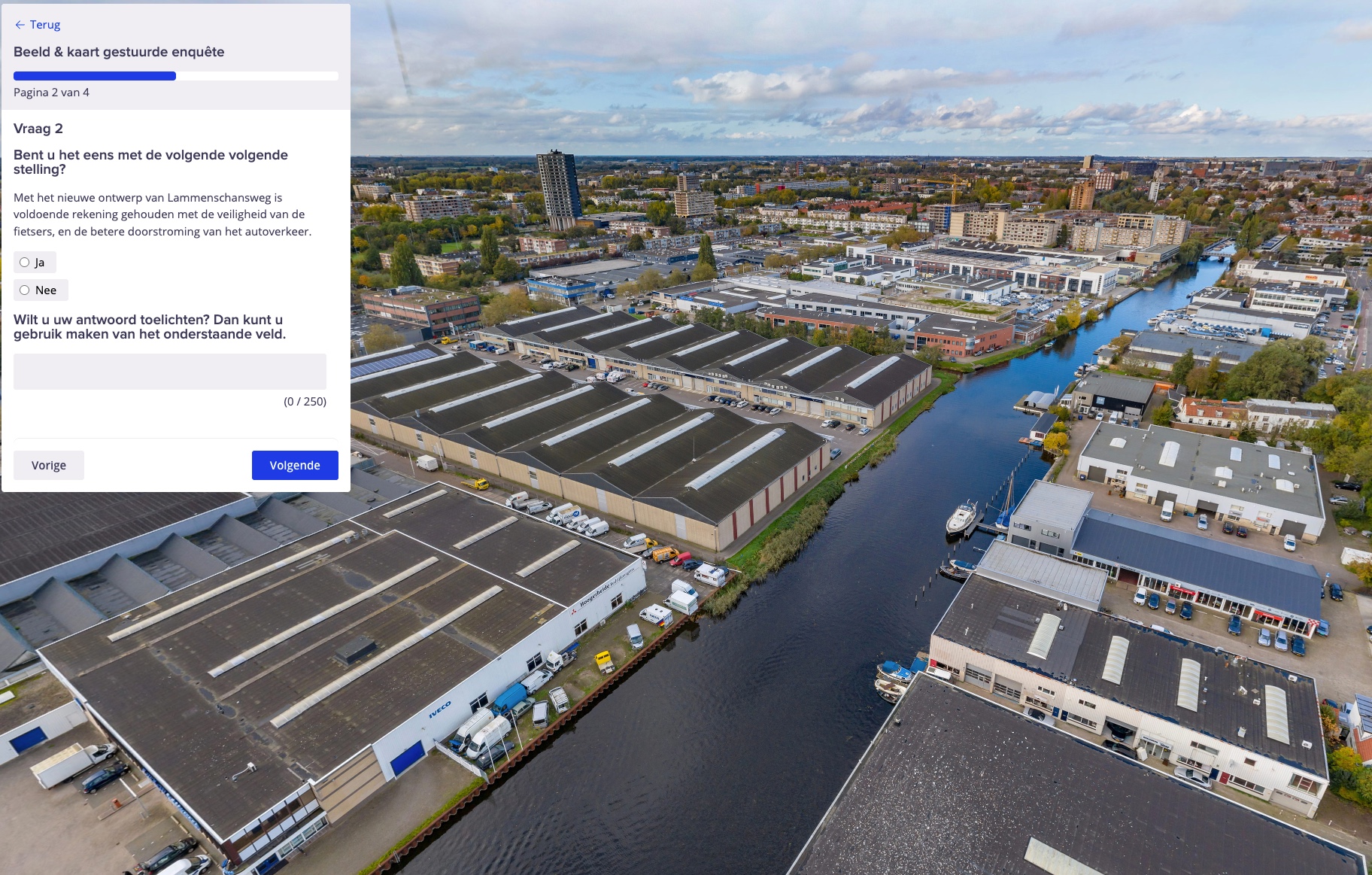Click the yellow construction crane on the skyline

pyautogui.click(x=952, y=187)
